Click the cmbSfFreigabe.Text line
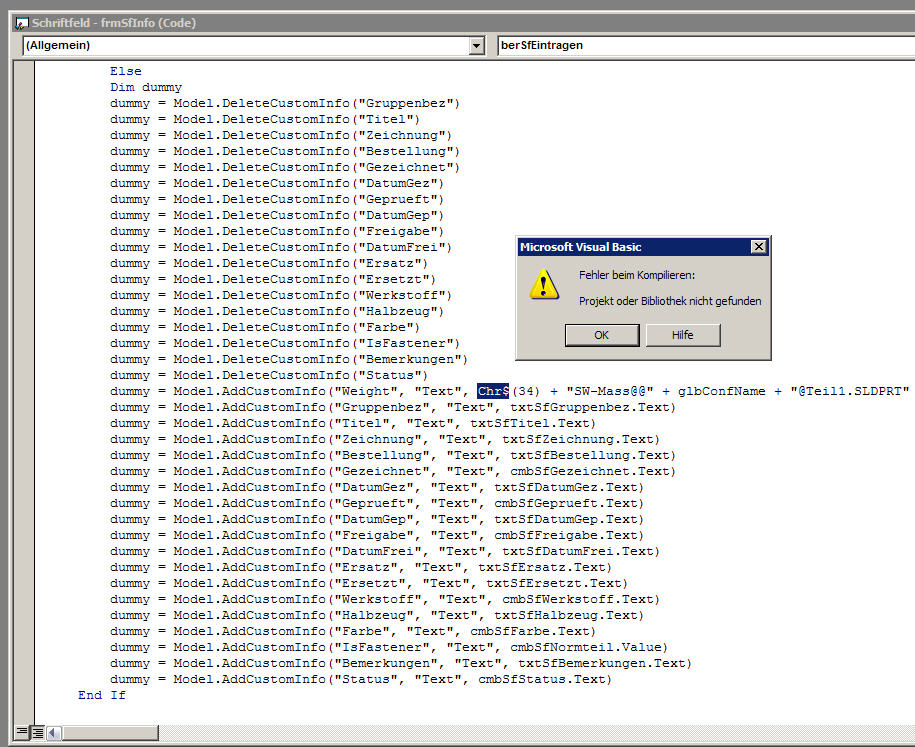The width and height of the screenshot is (915, 747). (x=377, y=535)
